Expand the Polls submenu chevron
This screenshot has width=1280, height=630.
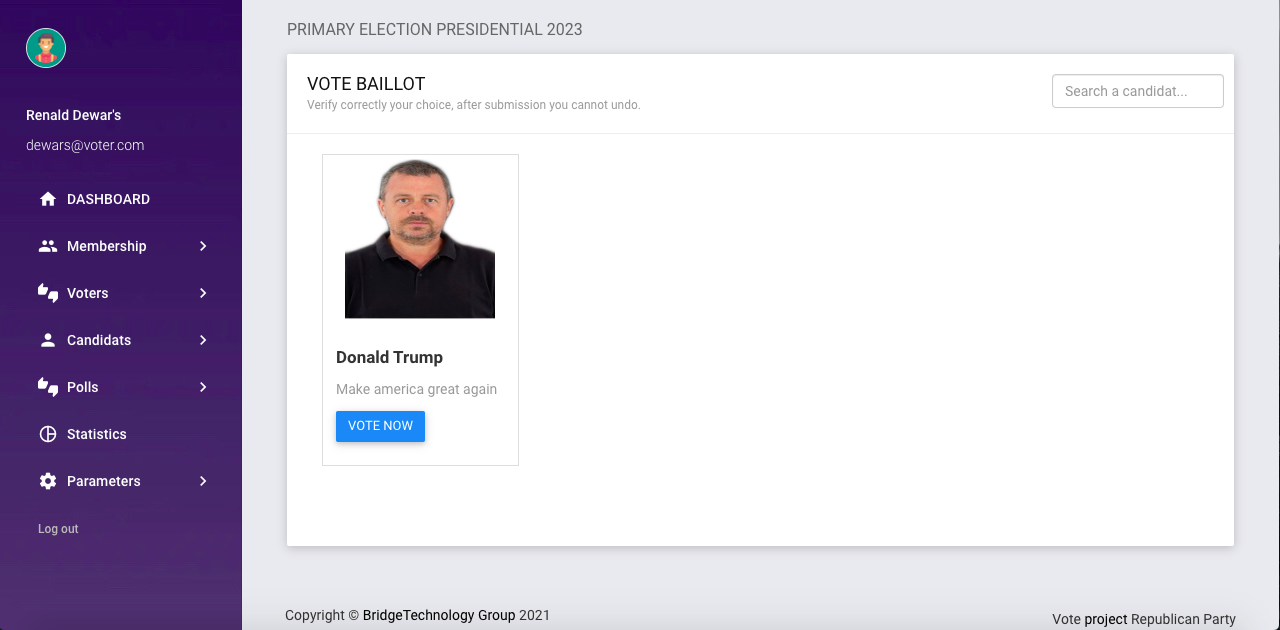pyautogui.click(x=203, y=387)
